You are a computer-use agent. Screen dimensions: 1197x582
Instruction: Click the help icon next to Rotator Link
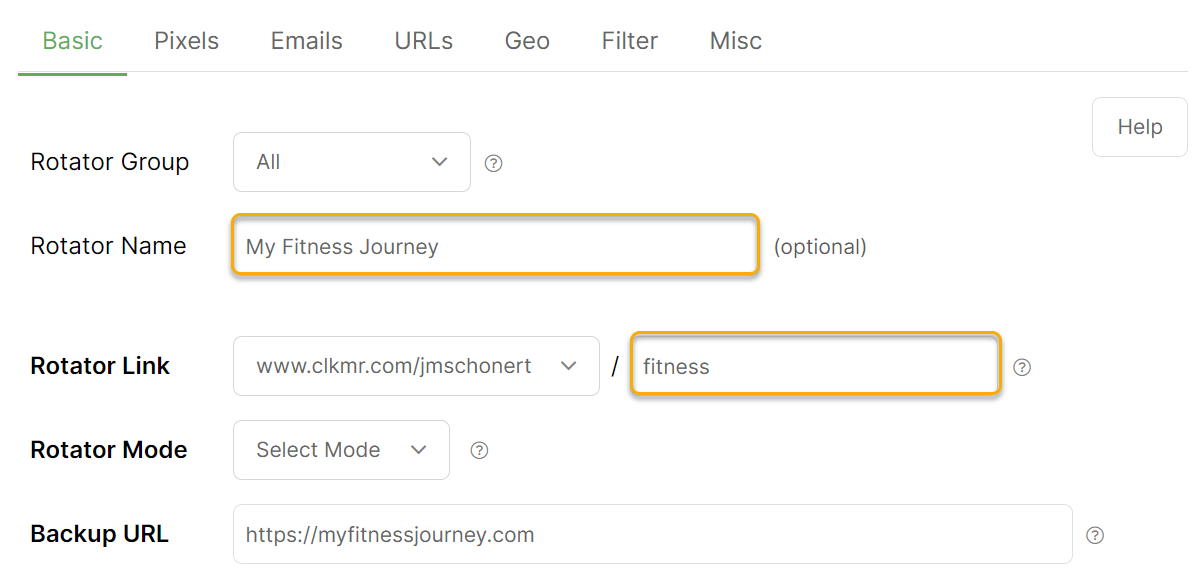1021,367
